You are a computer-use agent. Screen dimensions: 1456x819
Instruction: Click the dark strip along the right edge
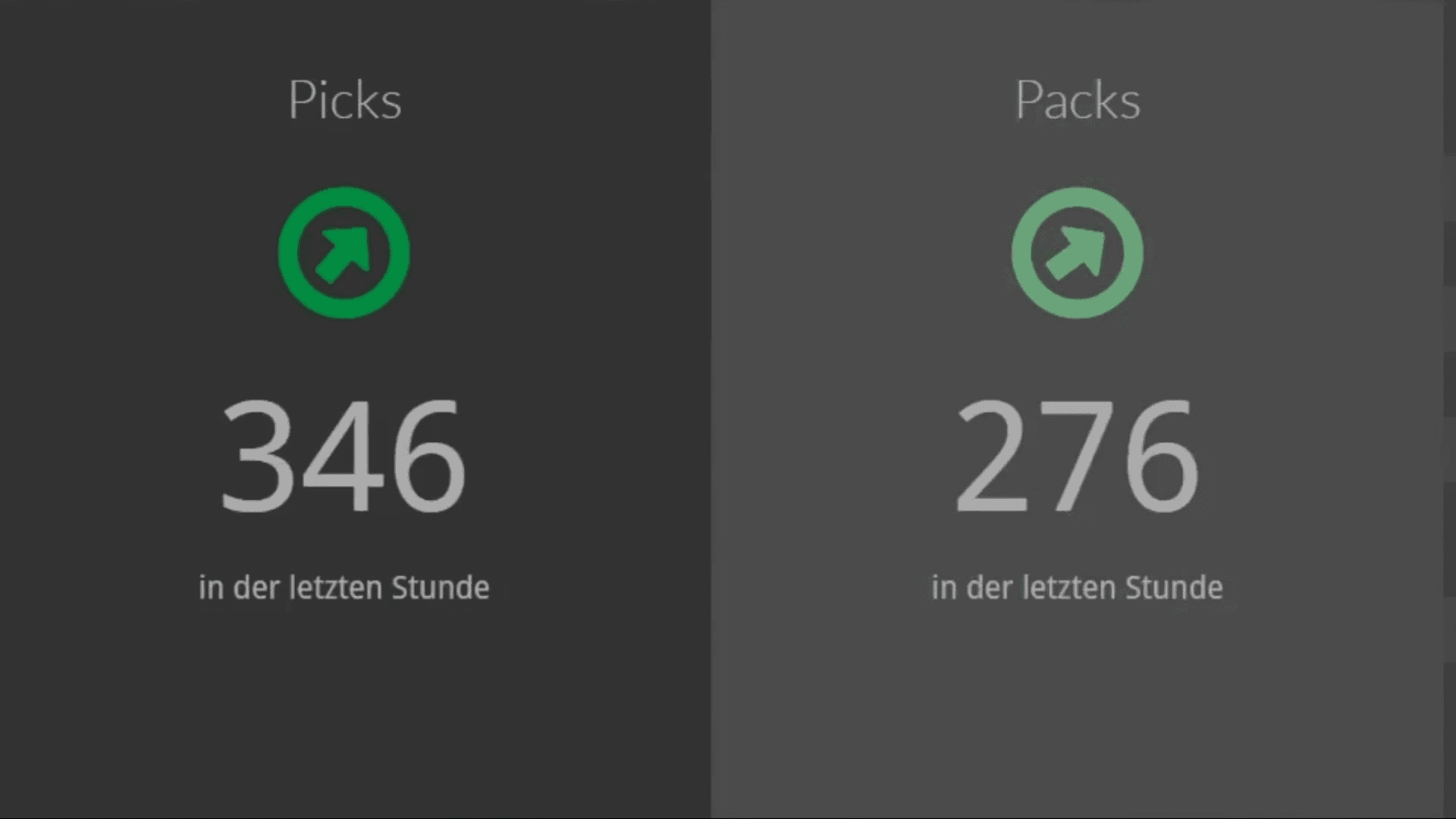1450,409
